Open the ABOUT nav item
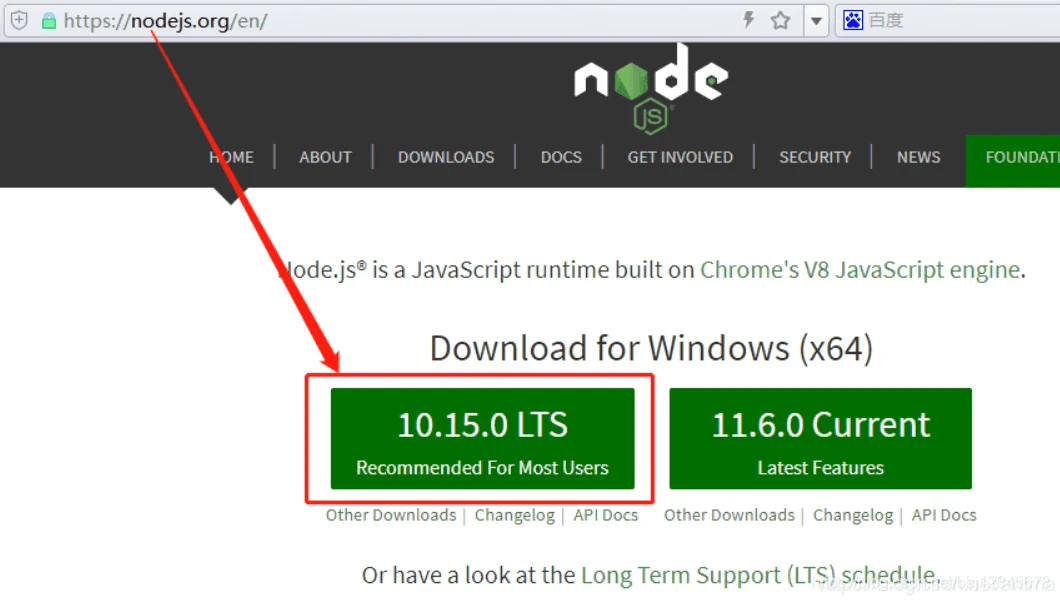 point(325,158)
